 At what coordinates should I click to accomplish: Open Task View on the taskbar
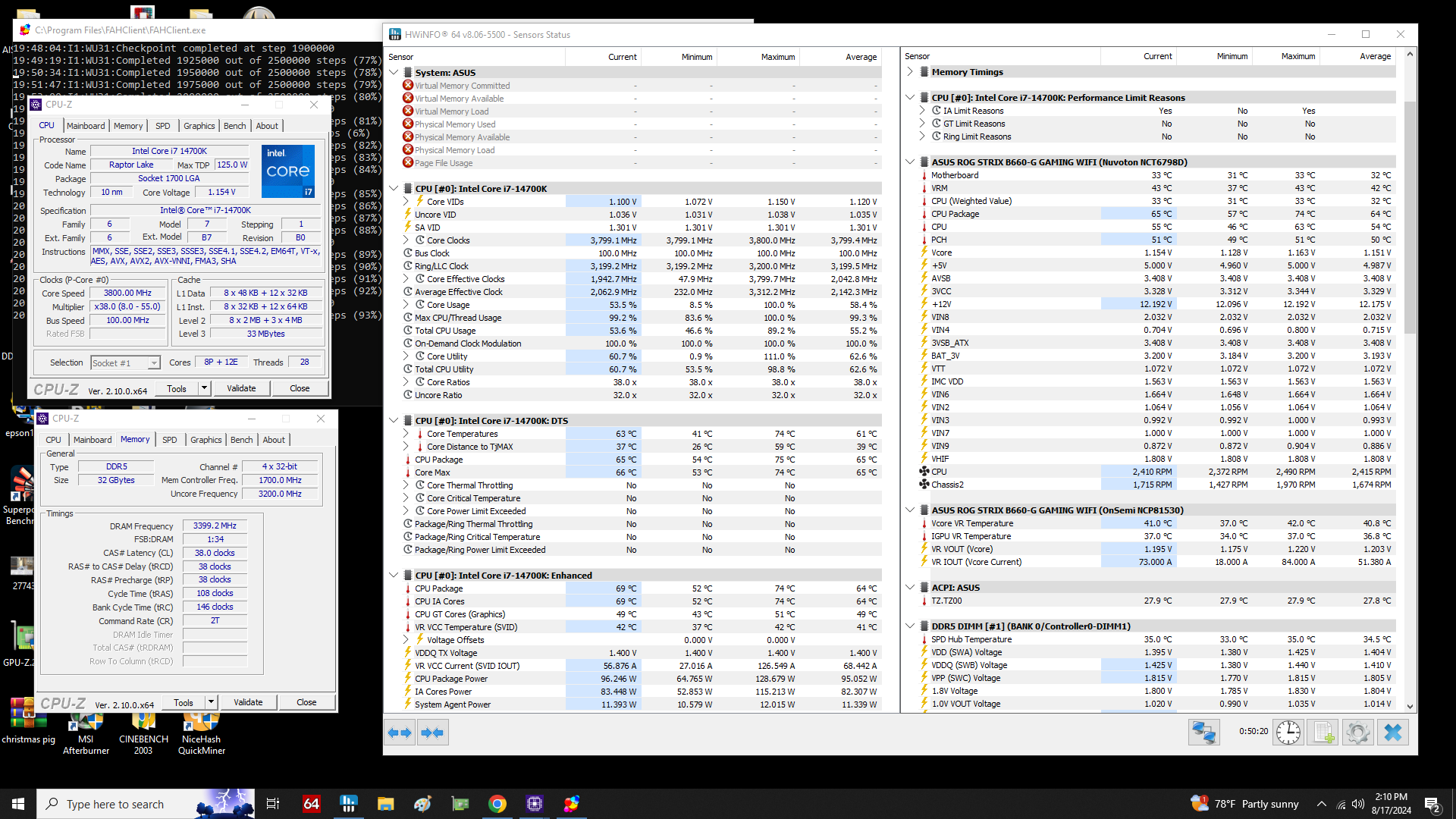pyautogui.click(x=273, y=804)
